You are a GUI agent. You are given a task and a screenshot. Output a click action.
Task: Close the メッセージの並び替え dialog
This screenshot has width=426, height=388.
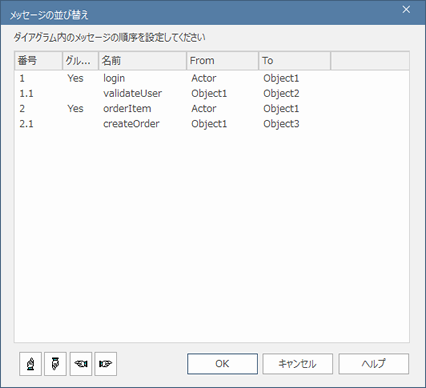pyautogui.click(x=406, y=10)
